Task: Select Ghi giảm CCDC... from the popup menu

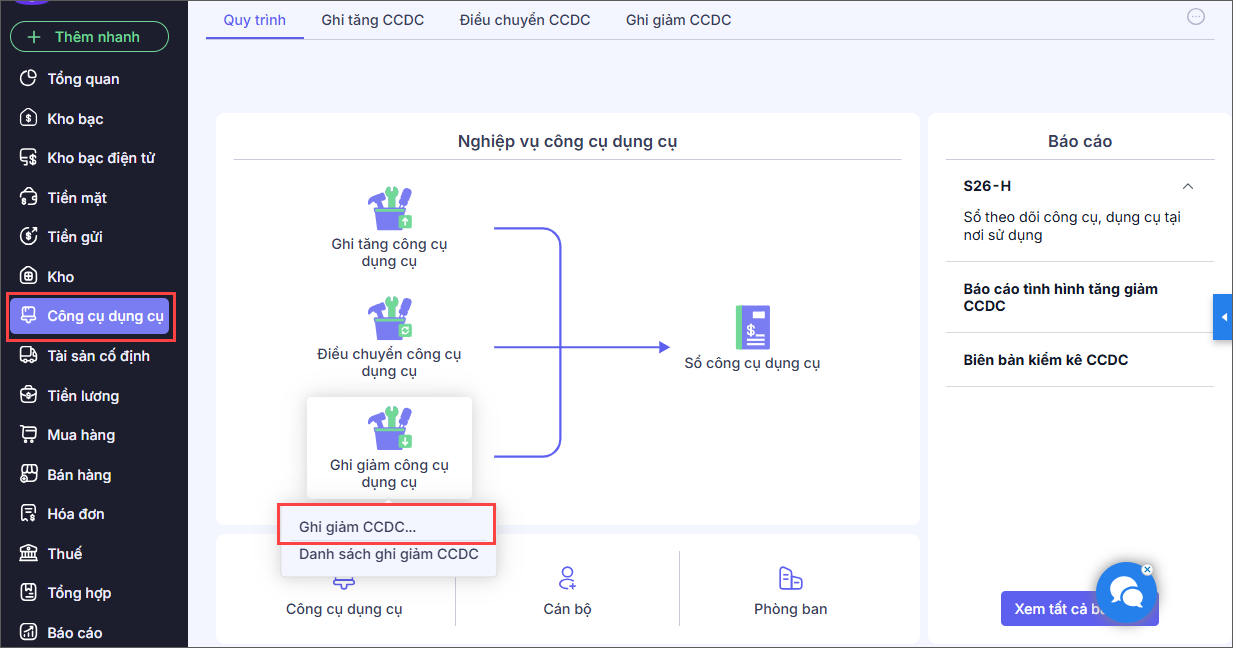Action: click(357, 526)
